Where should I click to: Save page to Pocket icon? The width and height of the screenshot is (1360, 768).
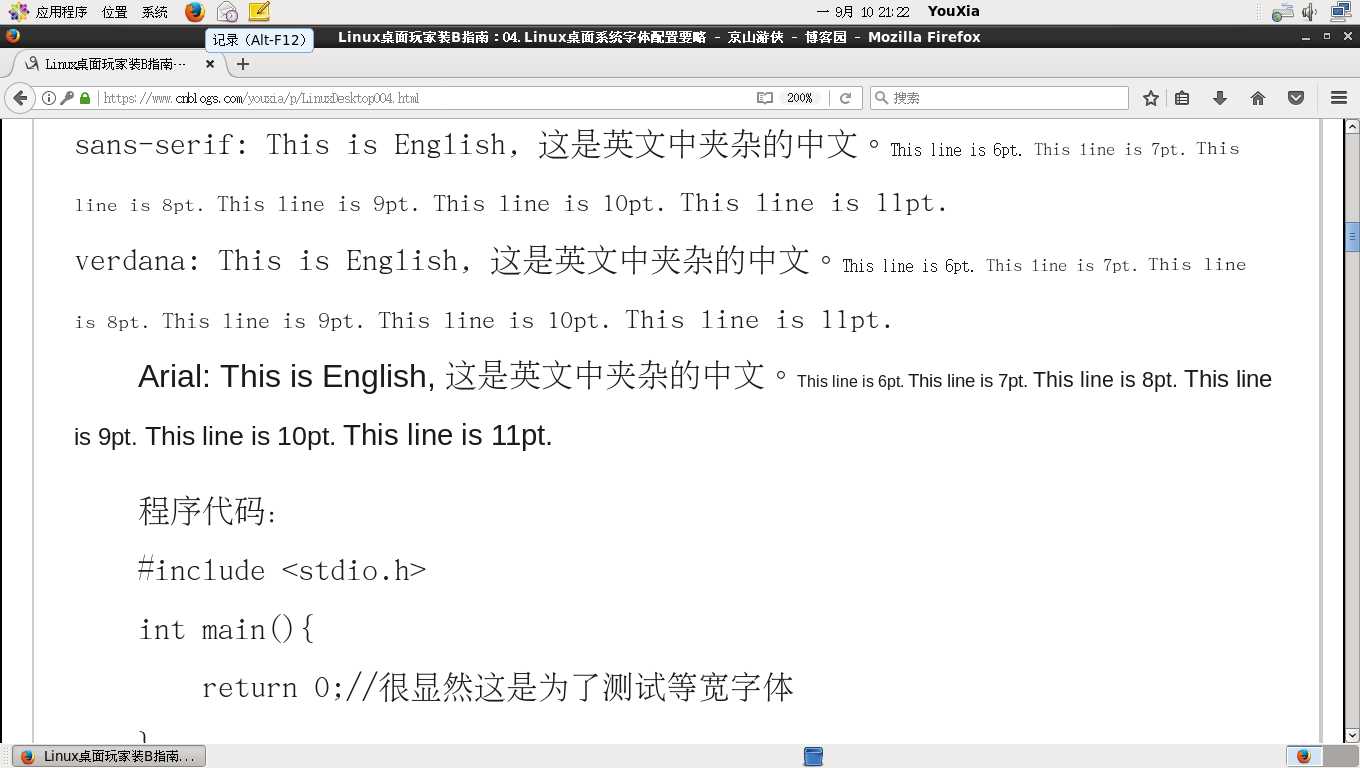tap(1296, 98)
